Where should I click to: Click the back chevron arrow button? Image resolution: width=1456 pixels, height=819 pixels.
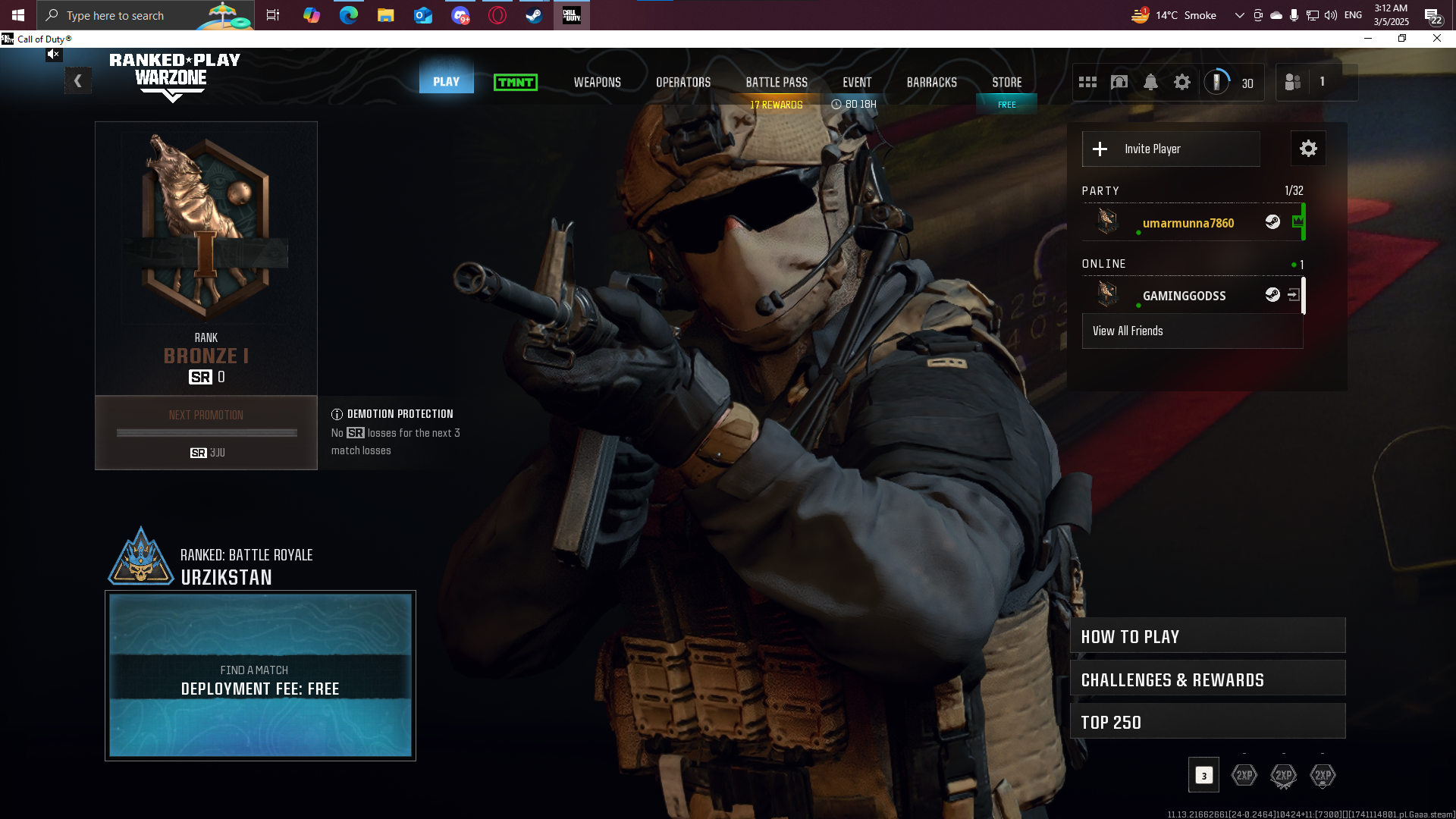tap(77, 80)
